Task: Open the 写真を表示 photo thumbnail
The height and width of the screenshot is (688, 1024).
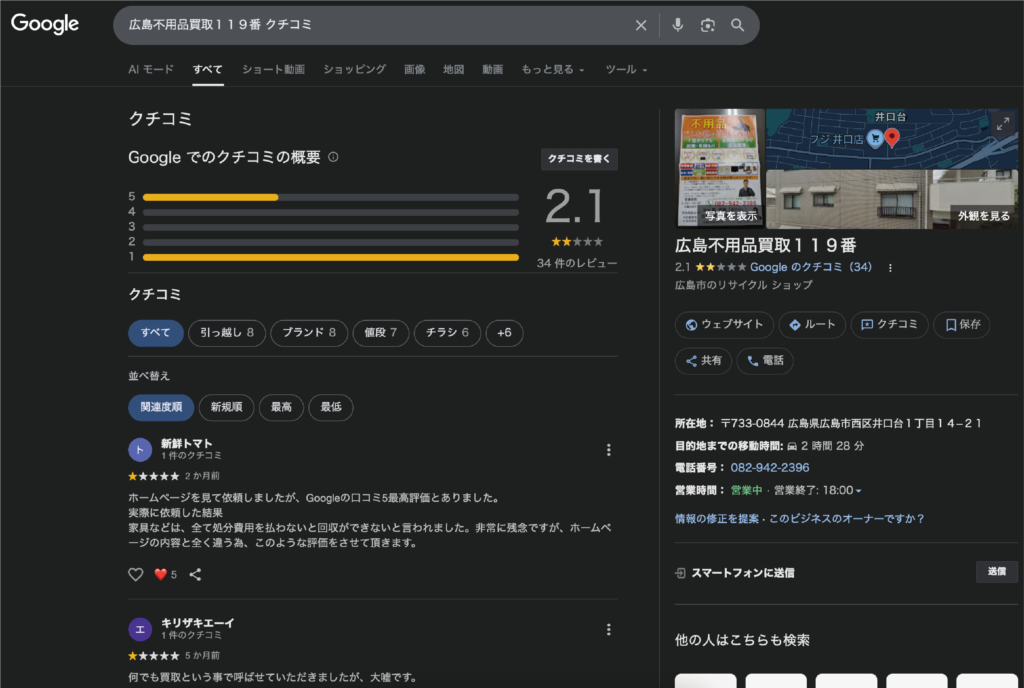Action: click(720, 168)
